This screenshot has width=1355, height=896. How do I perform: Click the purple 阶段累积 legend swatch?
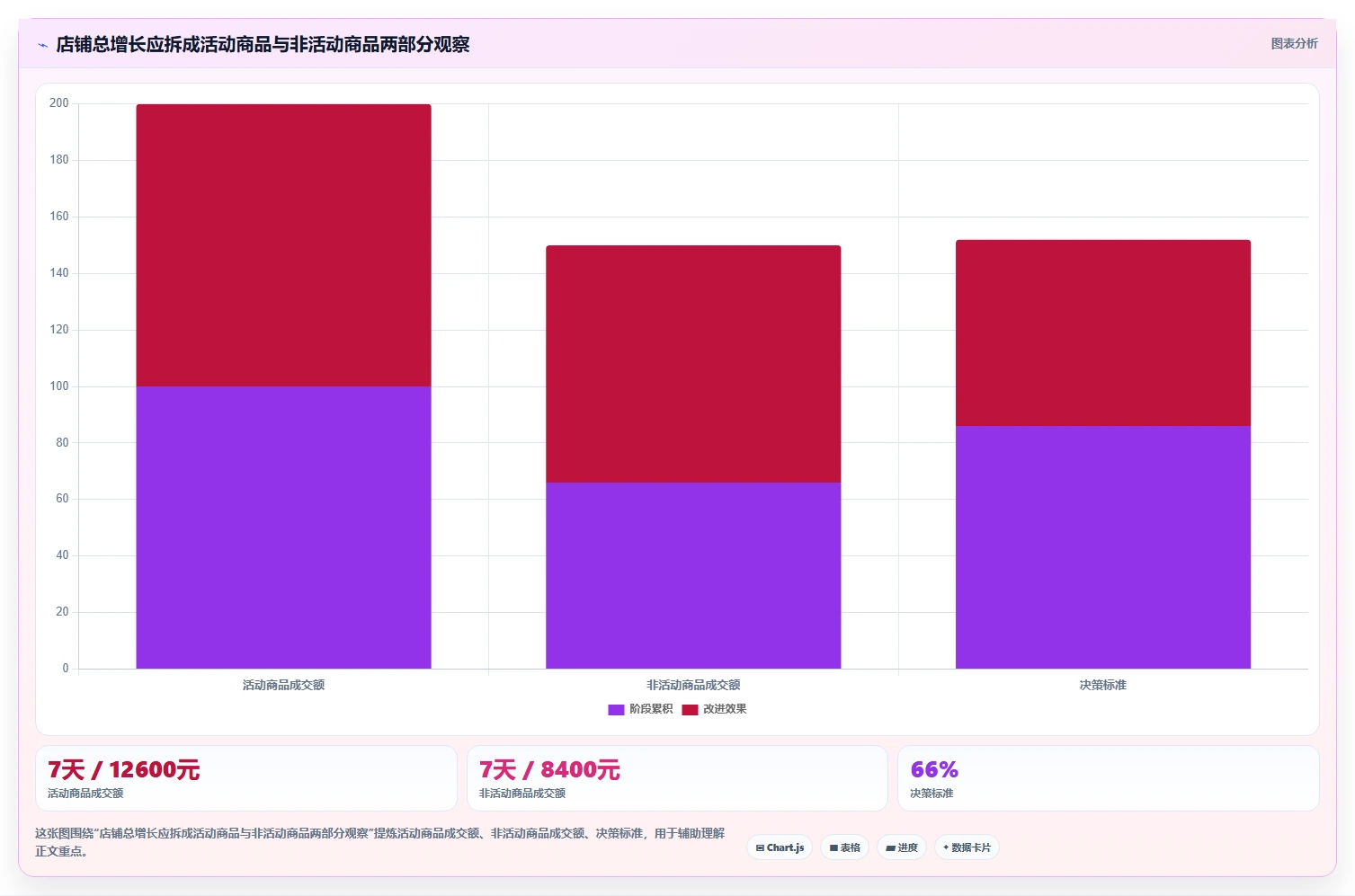616,710
